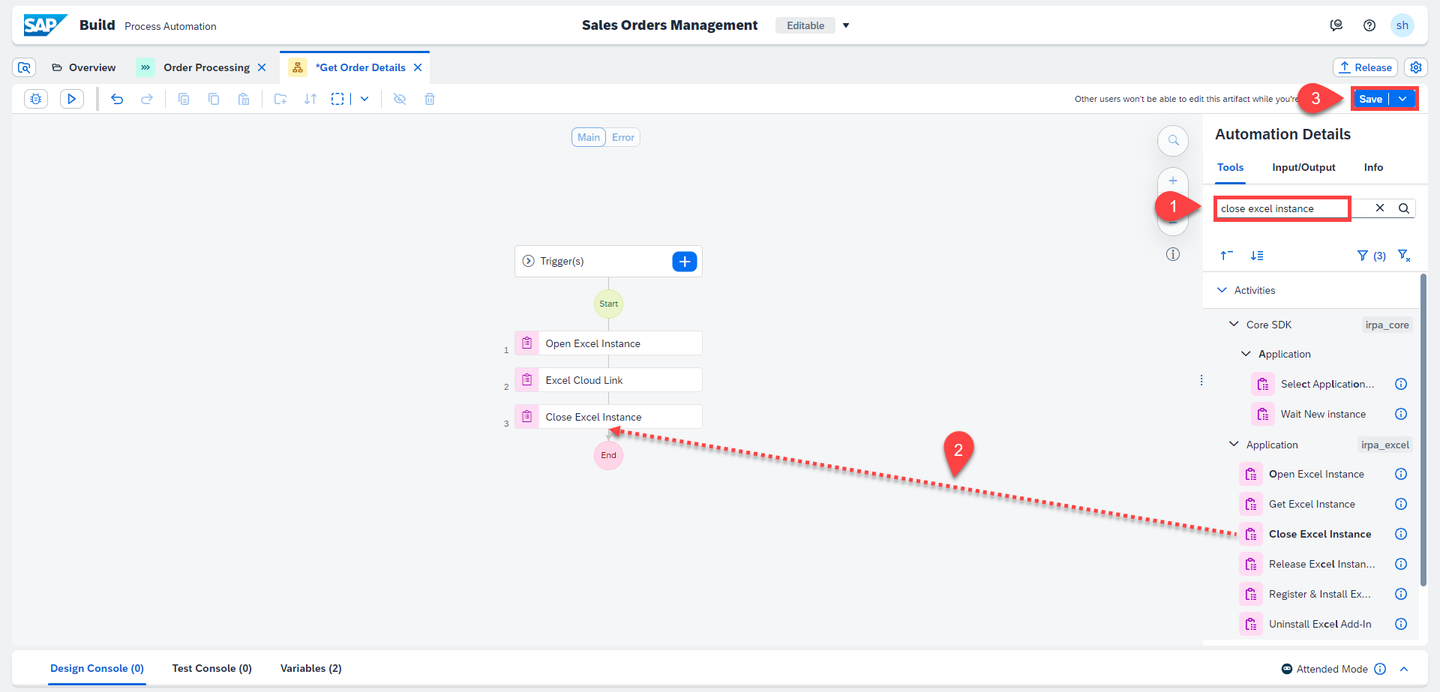Click the Release button
Screen dimensions: 1440x692
pyautogui.click(x=1365, y=67)
